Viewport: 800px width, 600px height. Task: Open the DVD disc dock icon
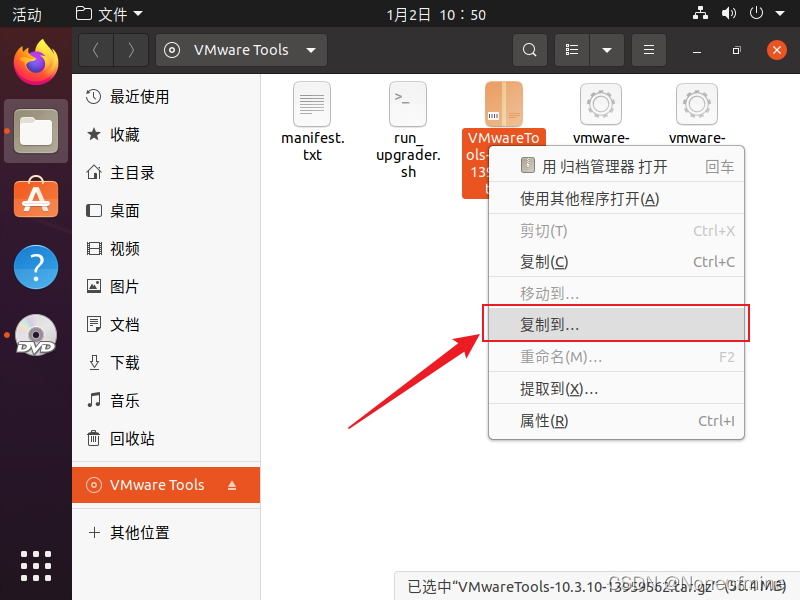(x=36, y=335)
